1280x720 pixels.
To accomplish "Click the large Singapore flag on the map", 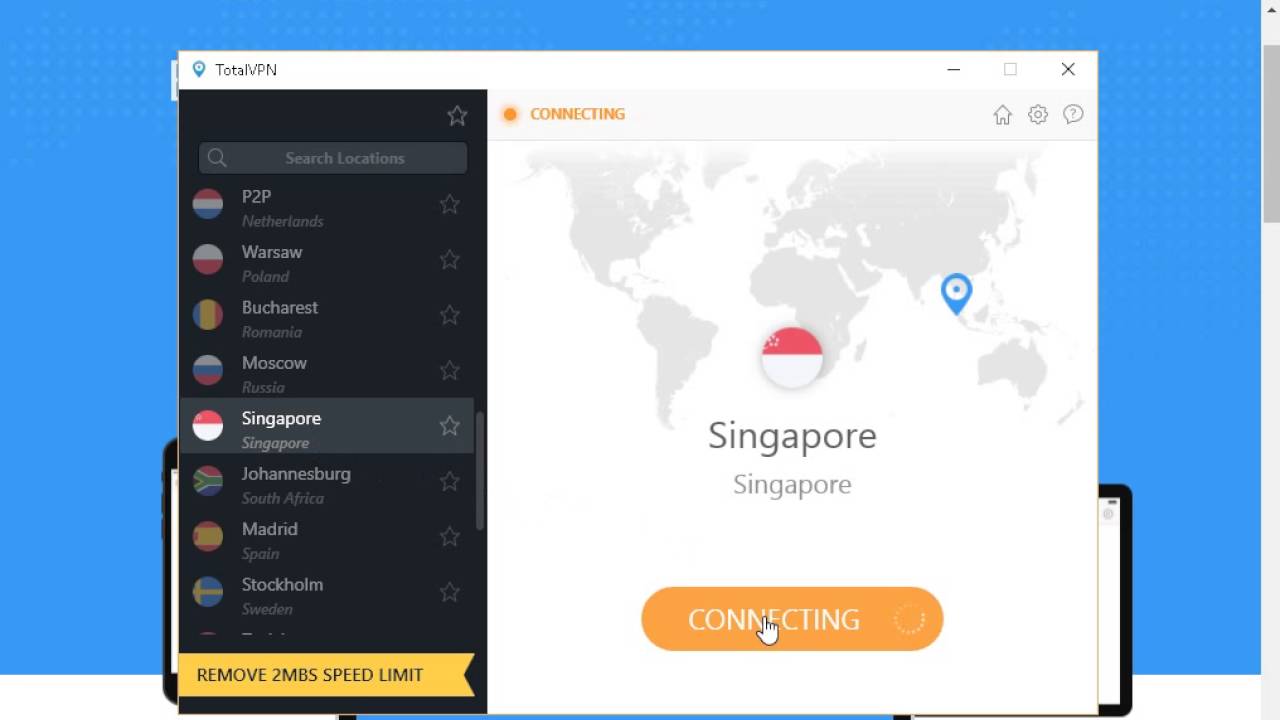I will click(792, 358).
